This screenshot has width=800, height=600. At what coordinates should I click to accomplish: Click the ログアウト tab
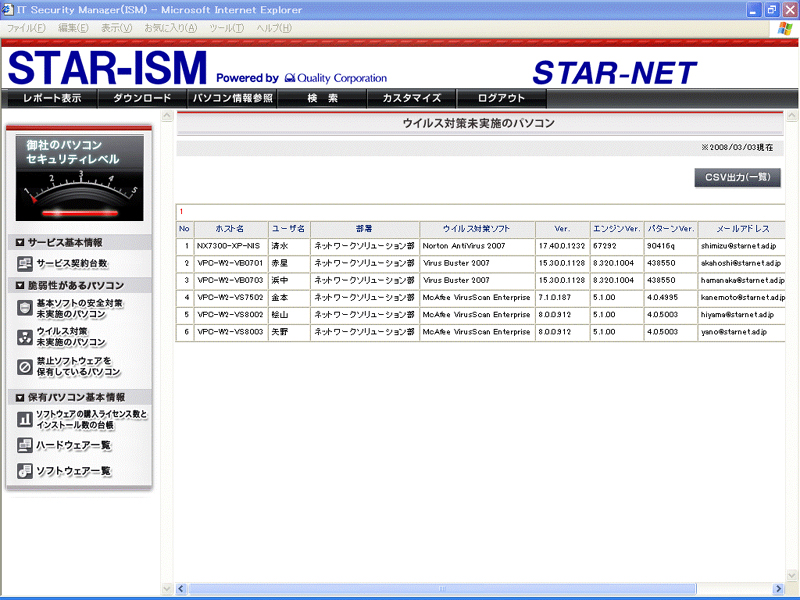point(502,98)
